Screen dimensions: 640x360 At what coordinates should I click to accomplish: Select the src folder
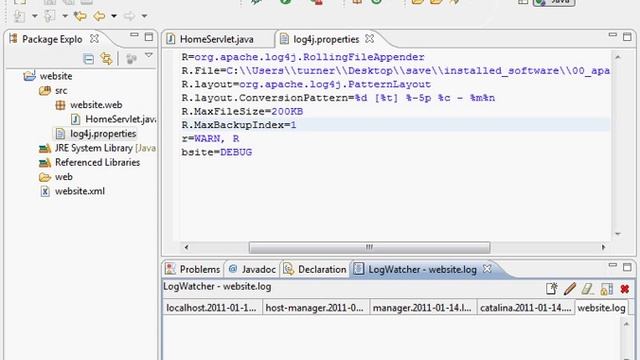61,91
